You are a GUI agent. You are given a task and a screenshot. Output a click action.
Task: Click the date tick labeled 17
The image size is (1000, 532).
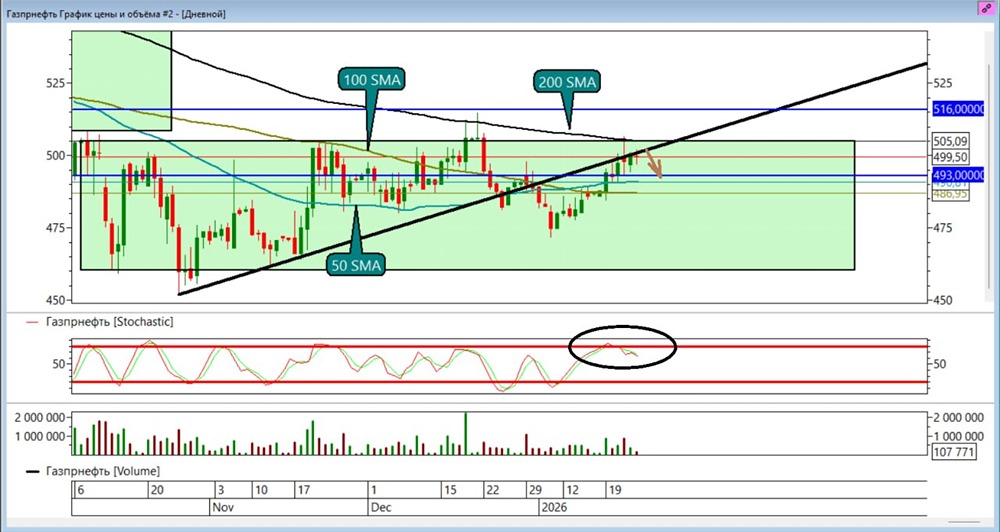point(303,491)
